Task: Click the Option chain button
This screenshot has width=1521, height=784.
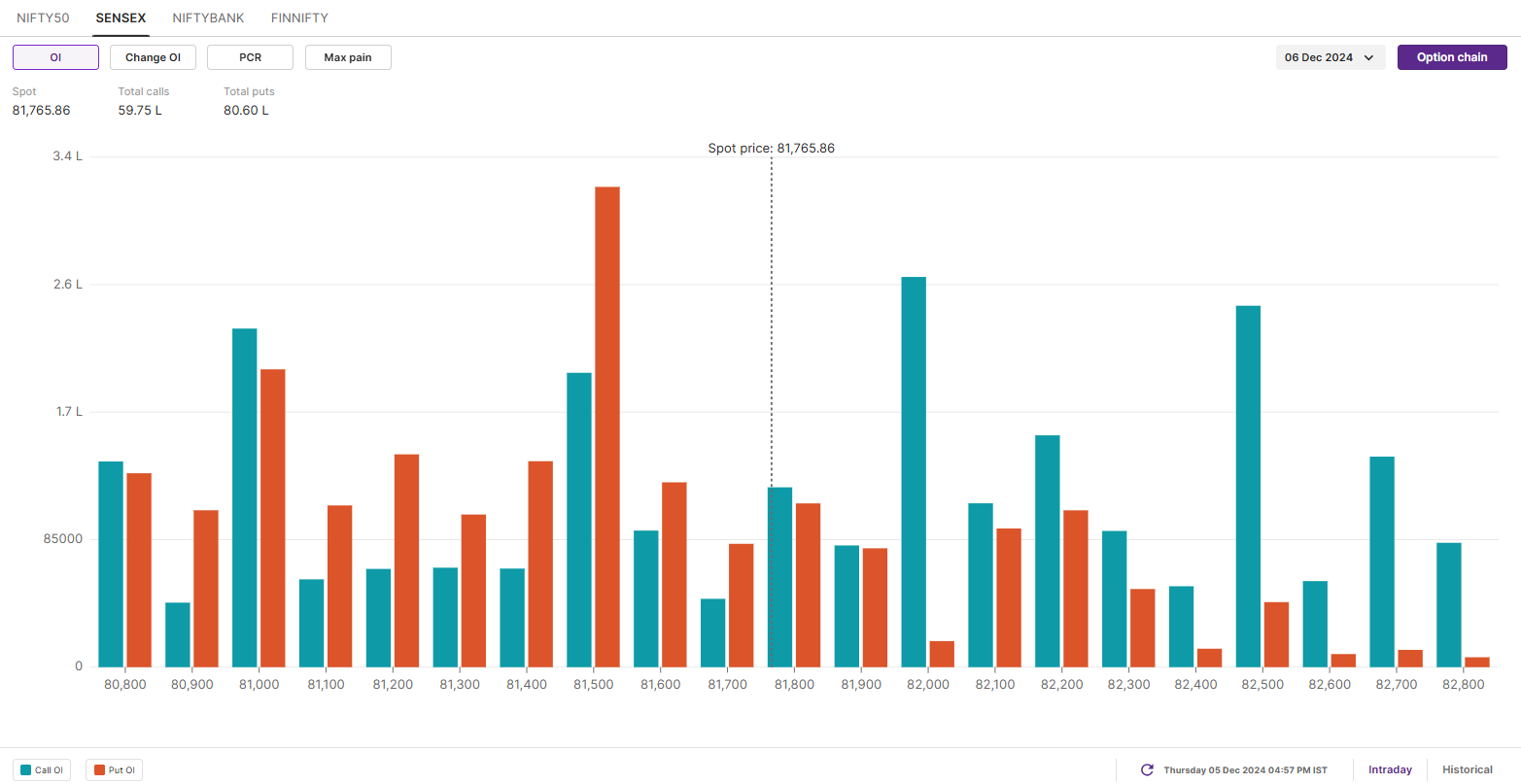Action: 1452,57
